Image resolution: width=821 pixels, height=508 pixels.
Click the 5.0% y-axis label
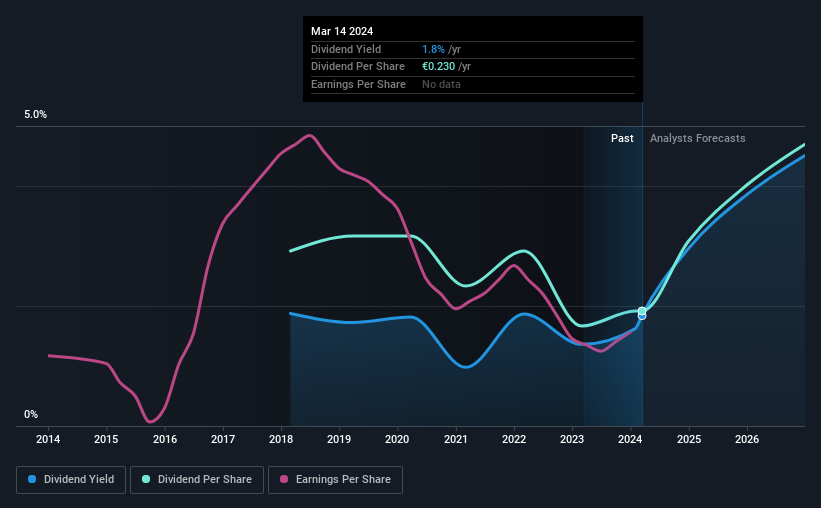[36, 115]
